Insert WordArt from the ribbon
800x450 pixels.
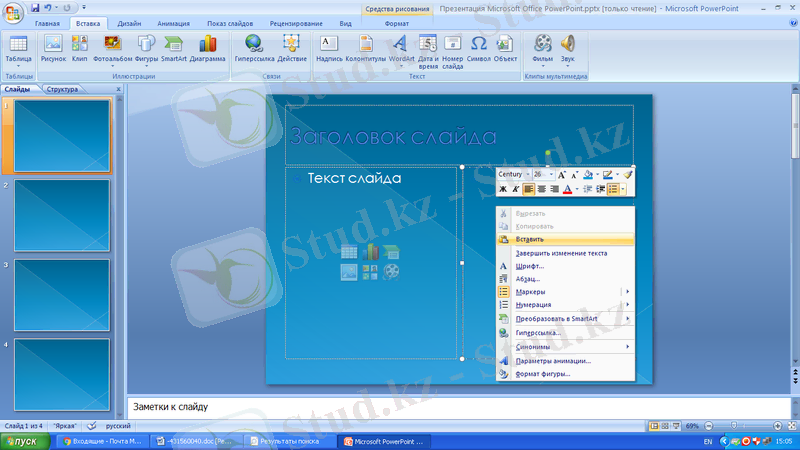tap(400, 46)
